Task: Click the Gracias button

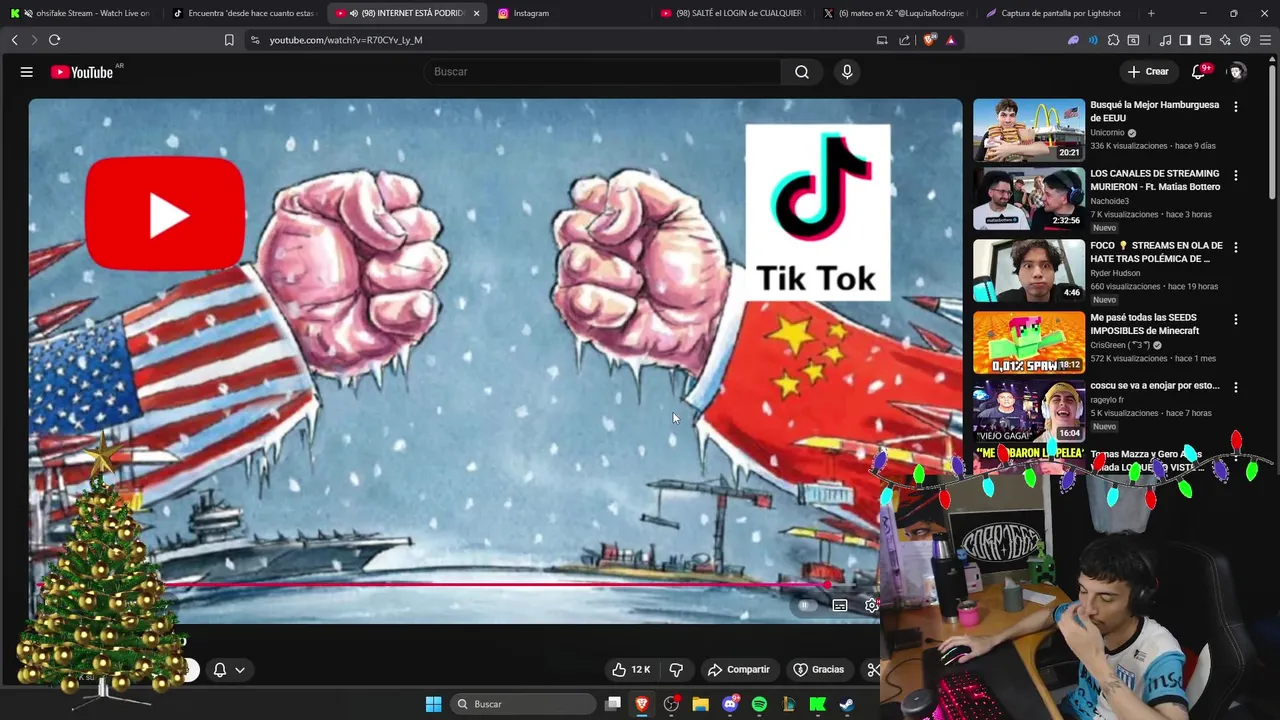Action: click(x=819, y=670)
